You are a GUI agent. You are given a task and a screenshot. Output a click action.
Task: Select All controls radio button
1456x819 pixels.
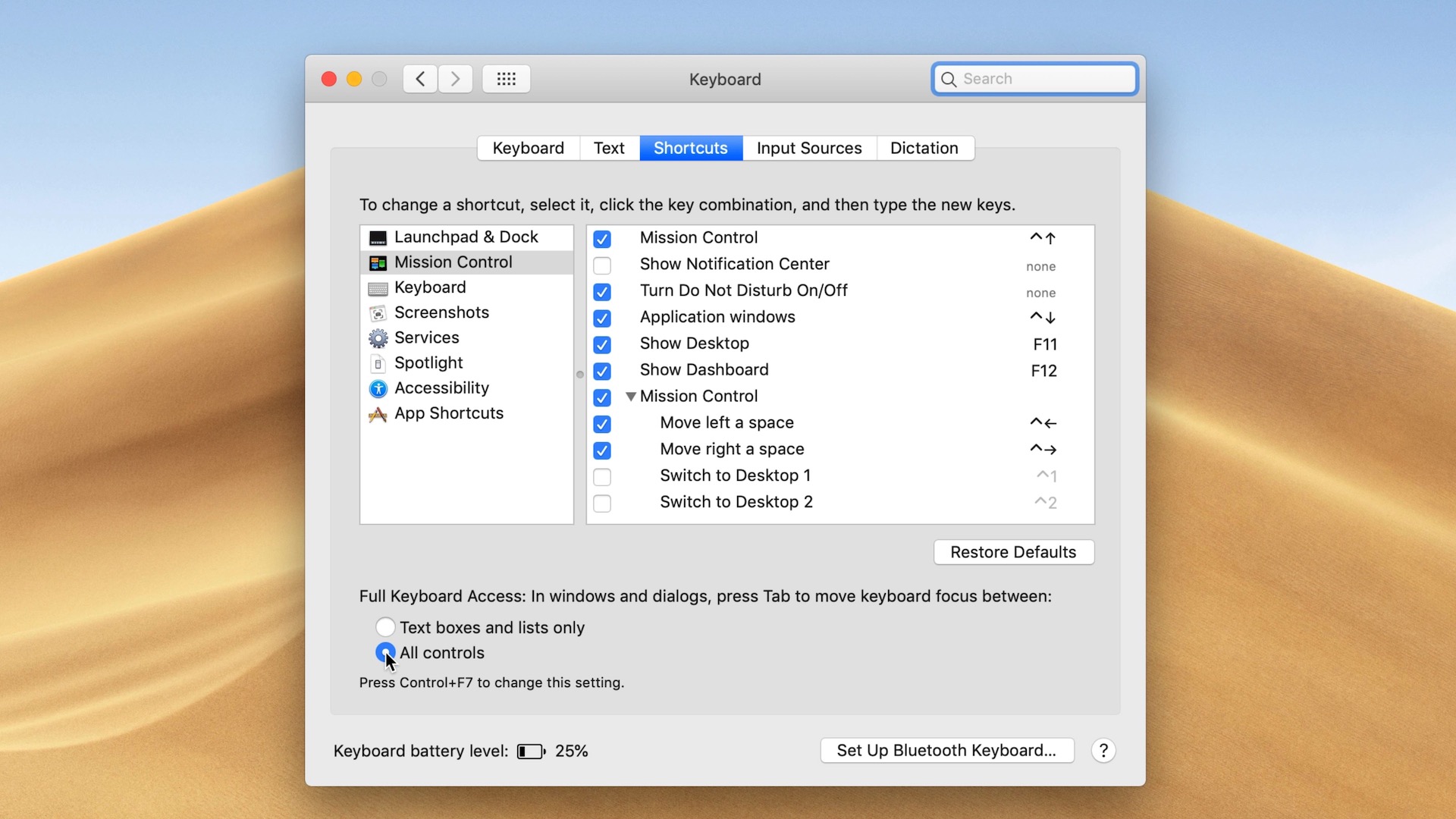385,652
